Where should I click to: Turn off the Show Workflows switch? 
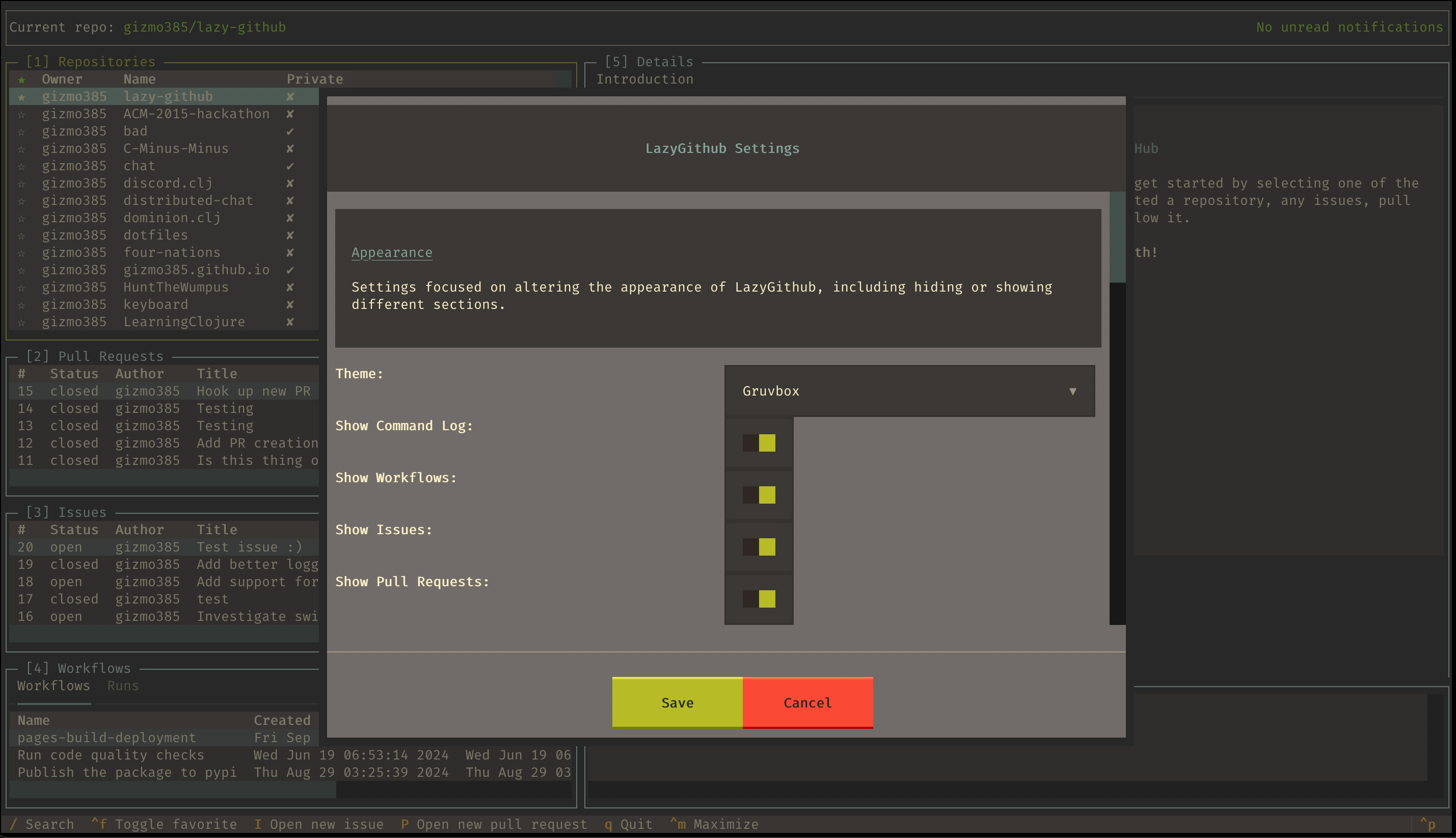(x=758, y=494)
